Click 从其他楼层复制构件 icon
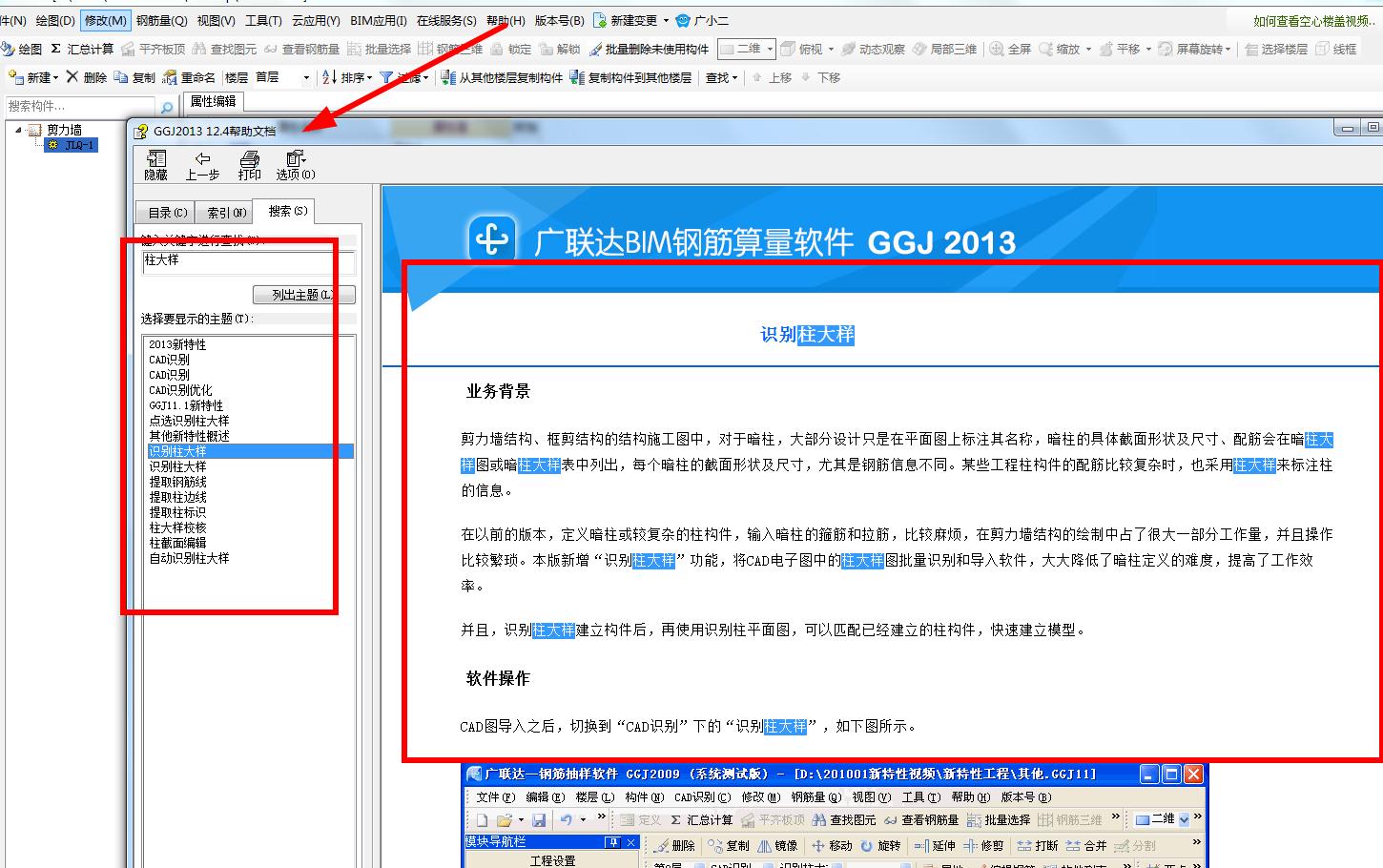 pos(502,77)
